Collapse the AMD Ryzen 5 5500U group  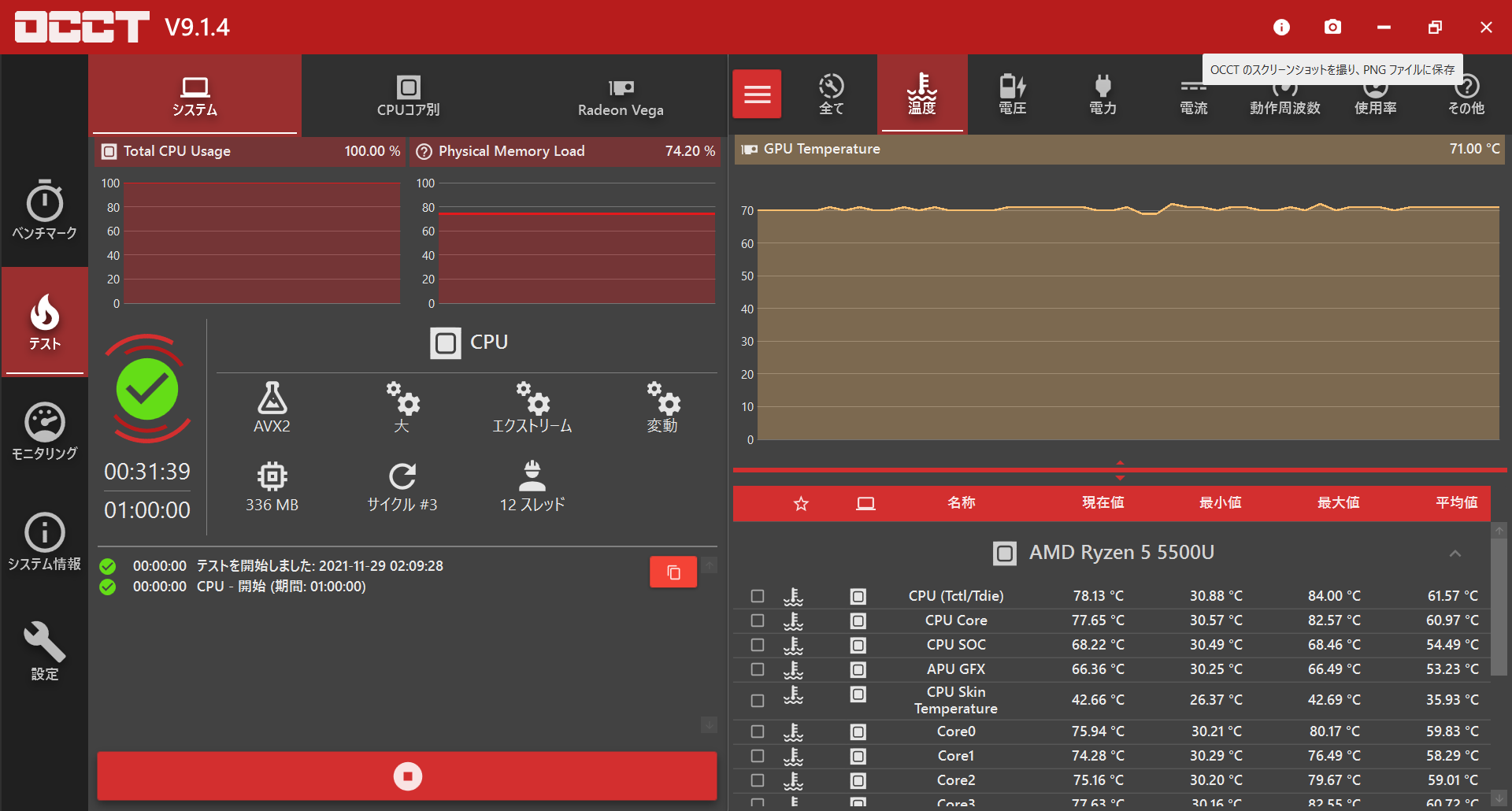[x=1455, y=554]
